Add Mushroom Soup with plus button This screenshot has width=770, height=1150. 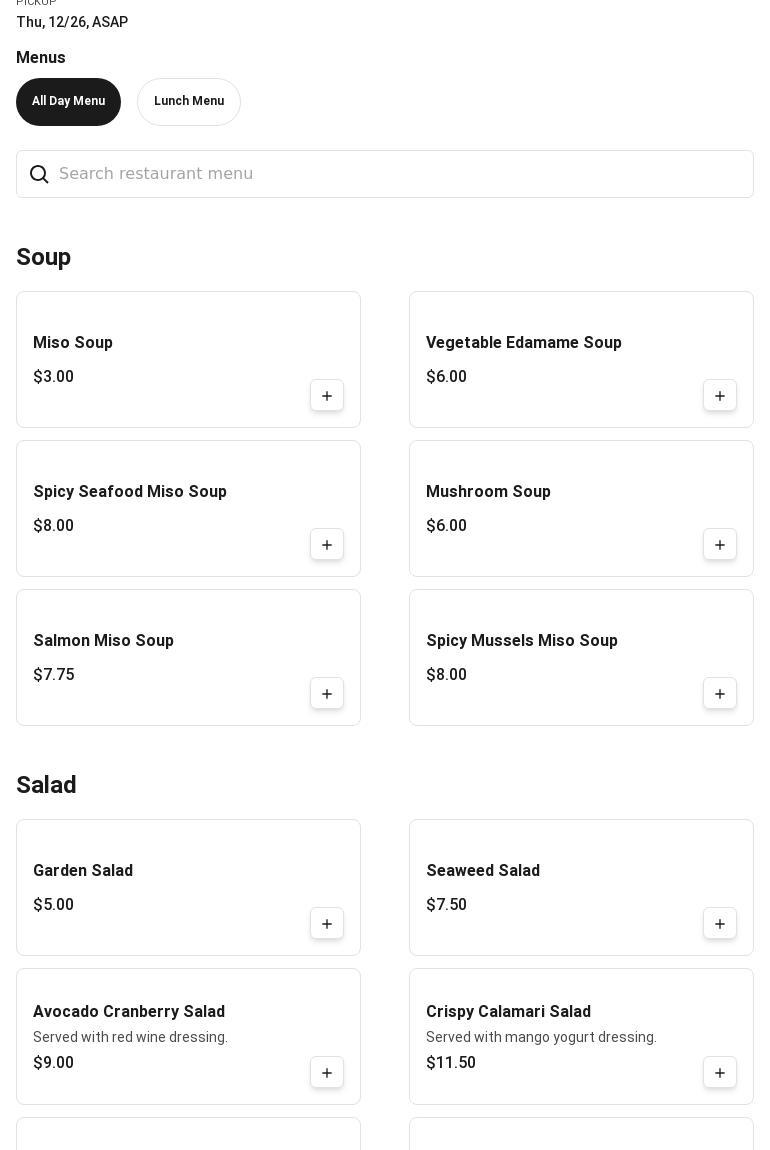pos(720,545)
